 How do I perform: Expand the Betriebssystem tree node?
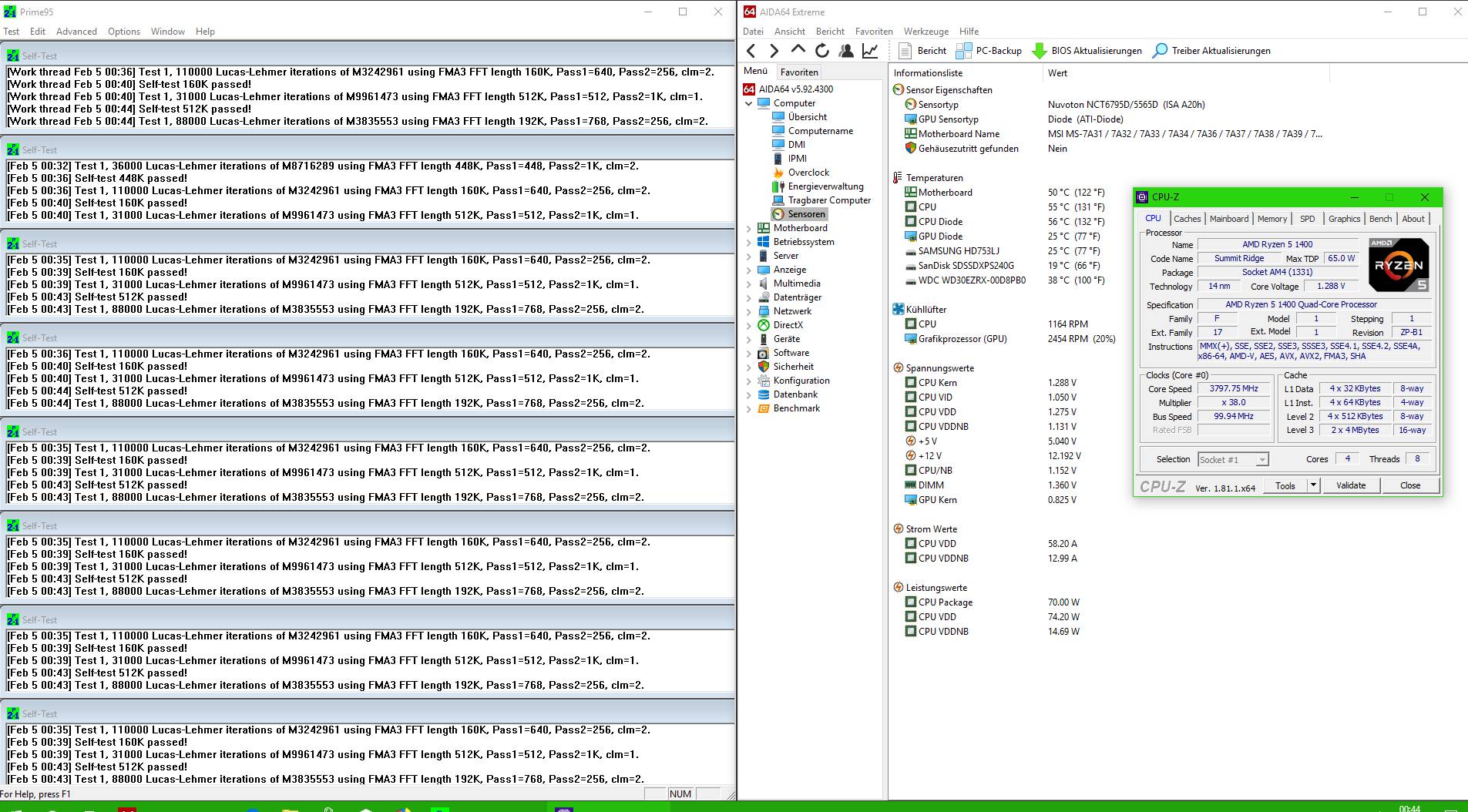click(749, 242)
